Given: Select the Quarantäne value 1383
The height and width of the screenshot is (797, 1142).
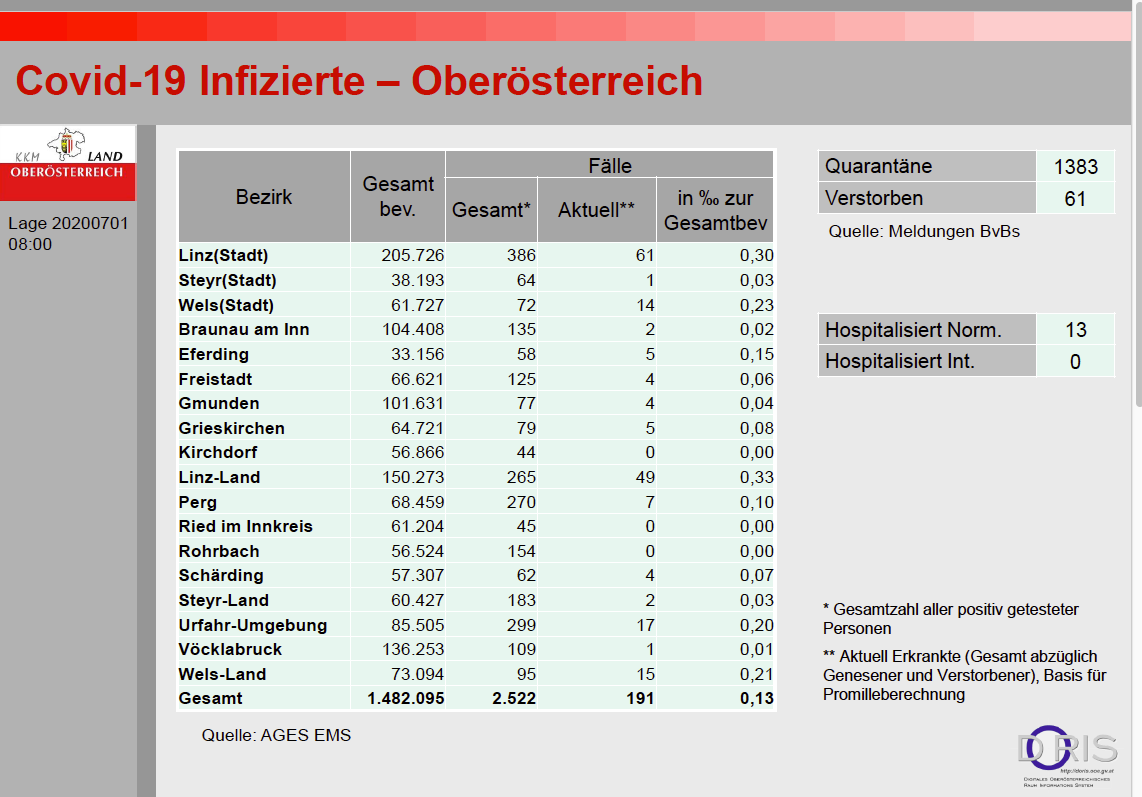Looking at the screenshot, I should coord(1074,166).
